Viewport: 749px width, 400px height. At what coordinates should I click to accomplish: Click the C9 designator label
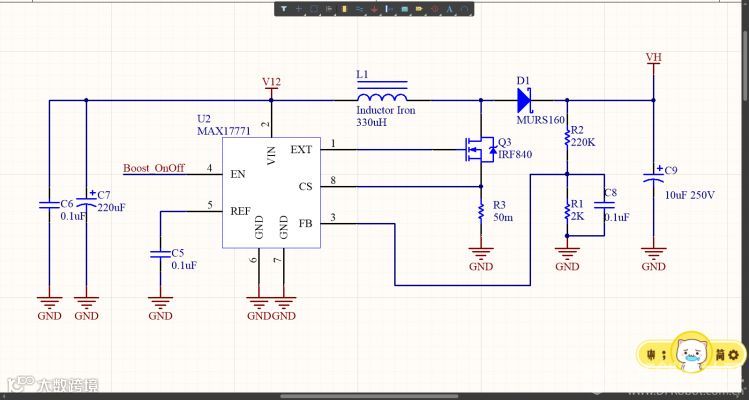pyautogui.click(x=671, y=171)
